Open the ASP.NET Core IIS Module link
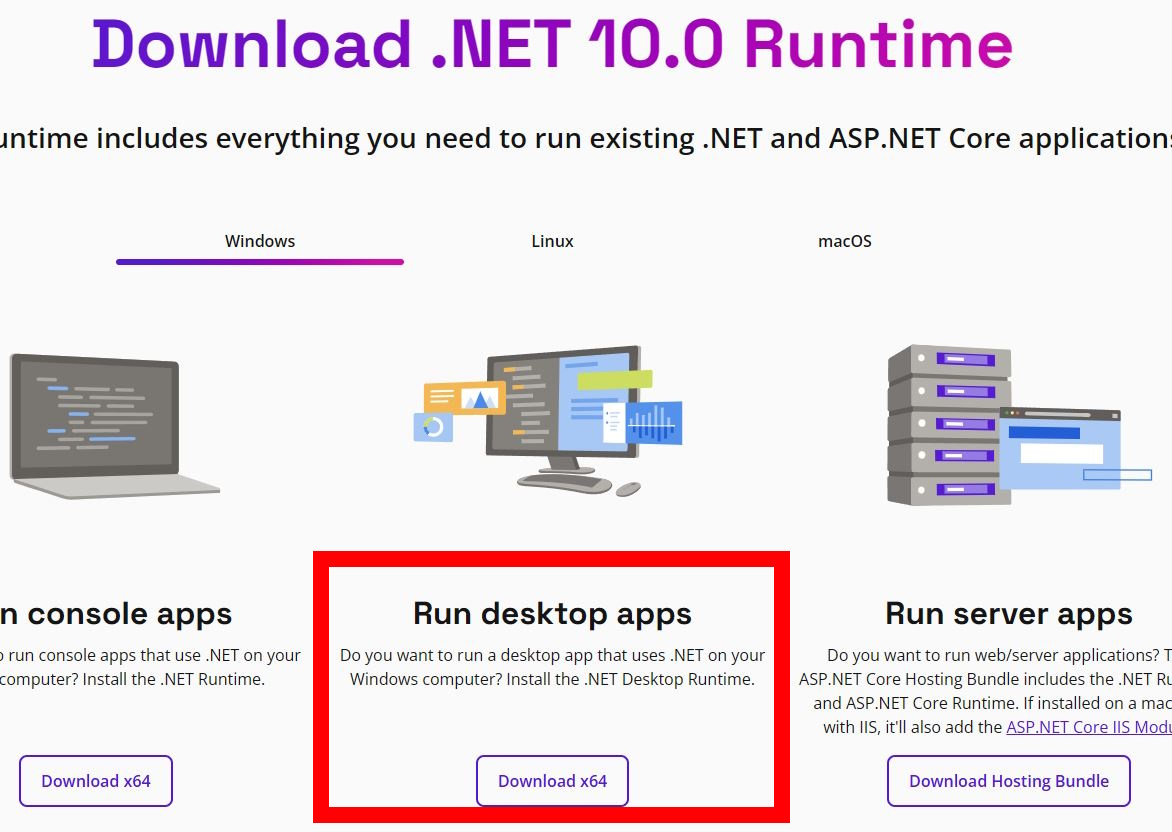This screenshot has width=1172, height=832. point(1089,727)
